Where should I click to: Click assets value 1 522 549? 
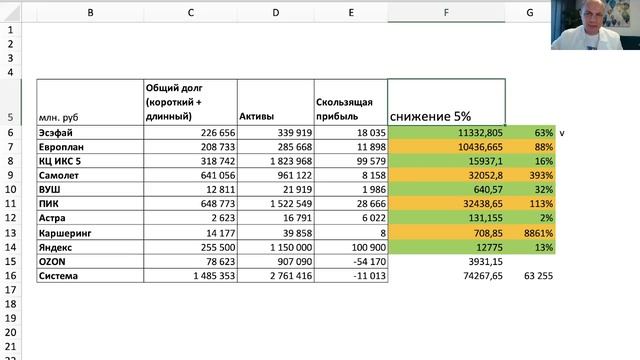pos(276,204)
